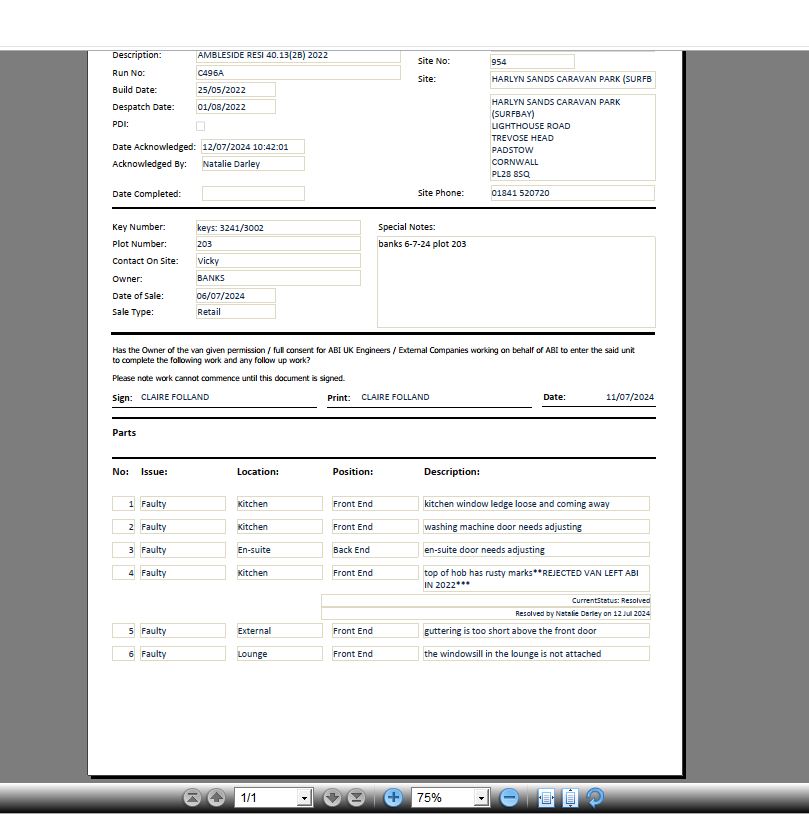Viewport: 809px width, 817px height.
Task: Click Date Acknowledged 12/07/2024 10:42:01
Action: 253,147
